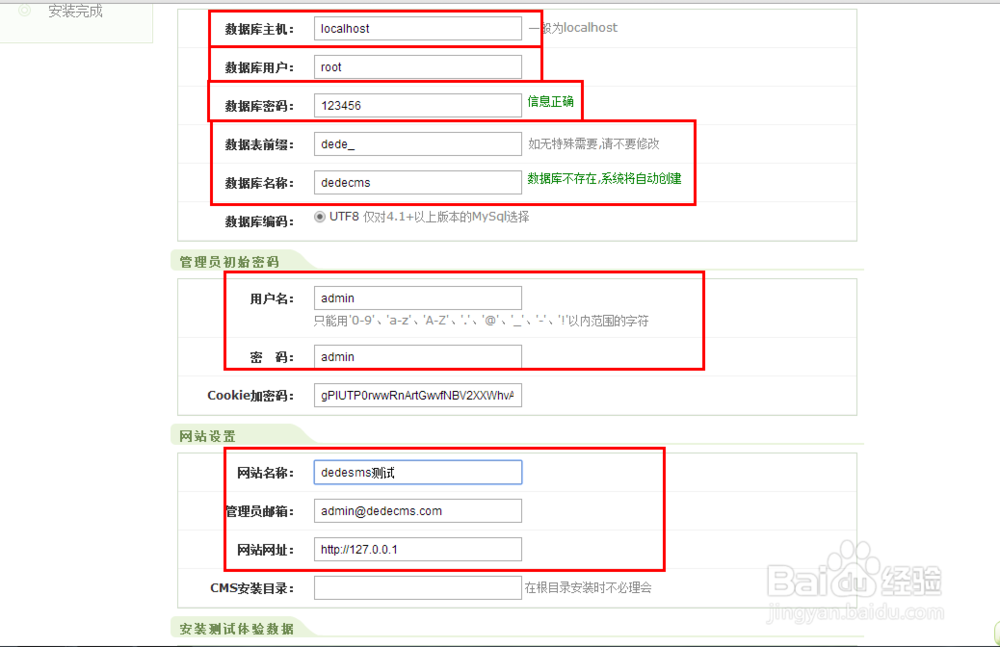Screen dimensions: 1000x647
Task: Click the Baidu 经验 watermark logo
Action: 855,577
